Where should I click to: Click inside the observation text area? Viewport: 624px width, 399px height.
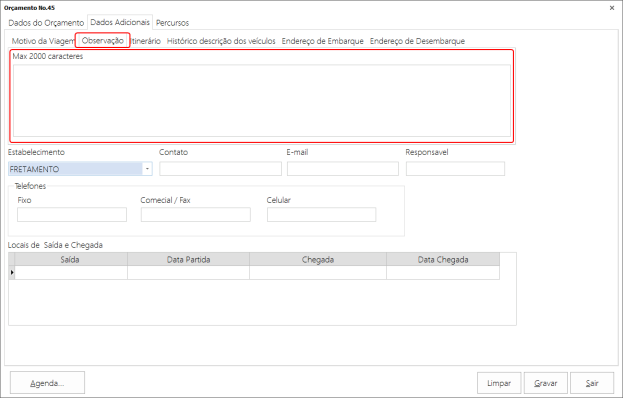pos(262,101)
